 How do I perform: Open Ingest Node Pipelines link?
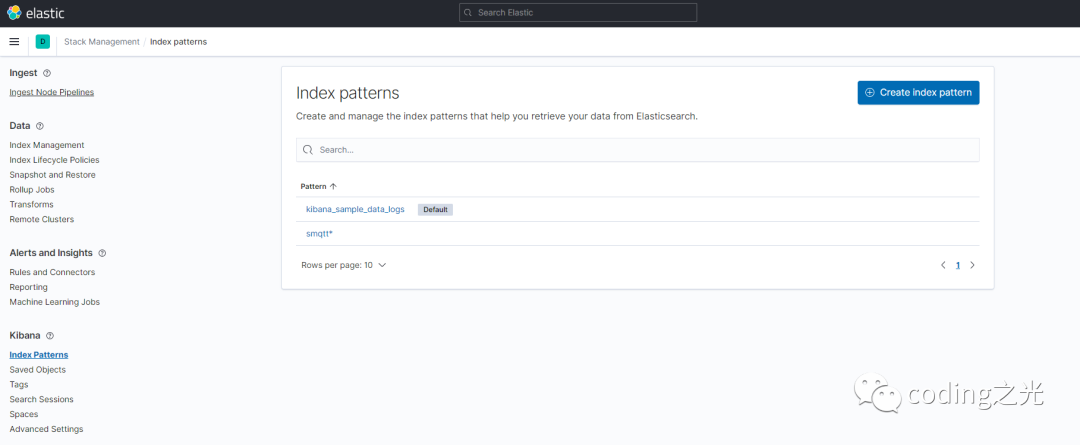click(52, 92)
